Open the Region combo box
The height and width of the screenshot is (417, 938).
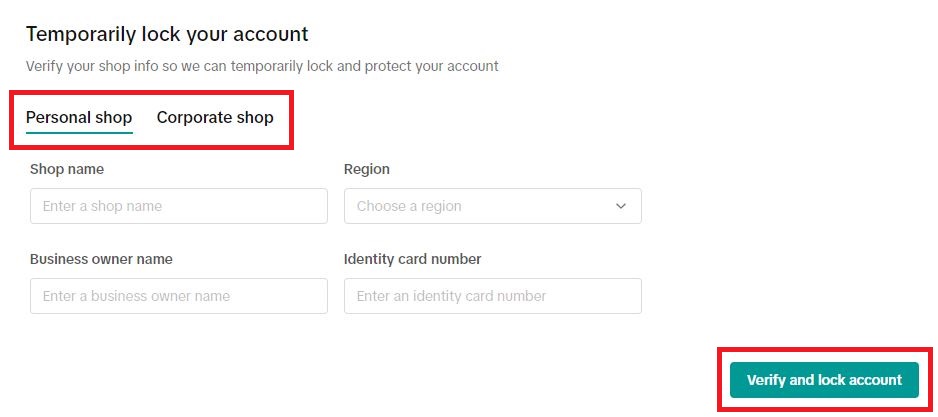492,206
